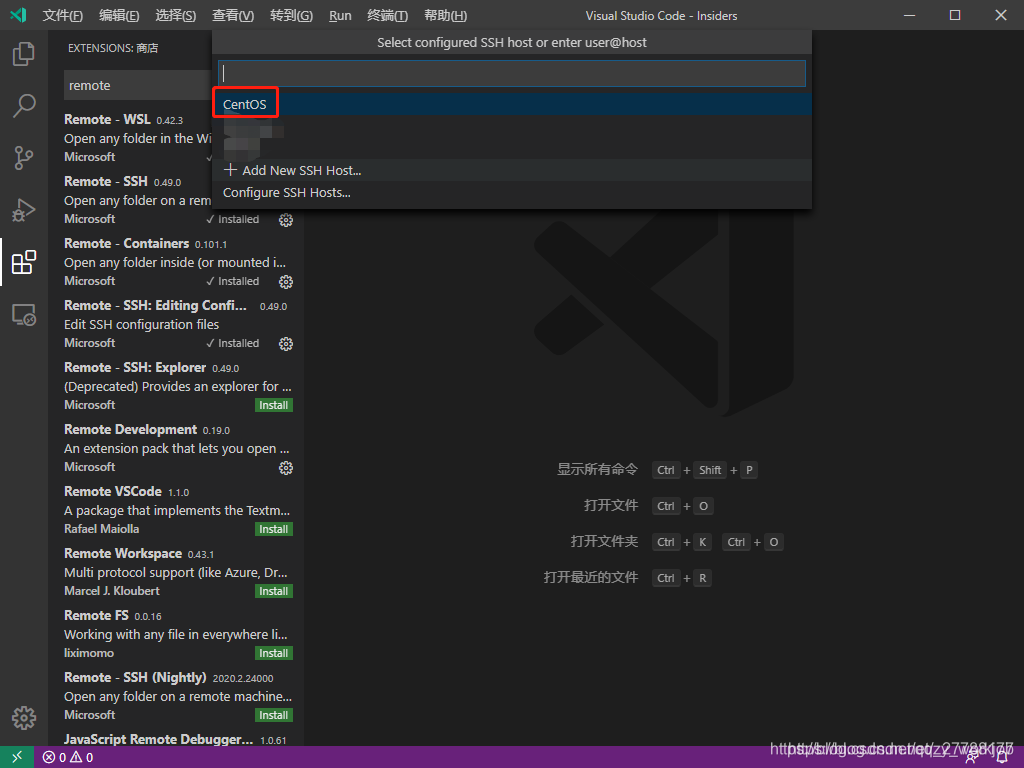Focus the SSH host input box
This screenshot has width=1024, height=768.
pyautogui.click(x=512, y=73)
